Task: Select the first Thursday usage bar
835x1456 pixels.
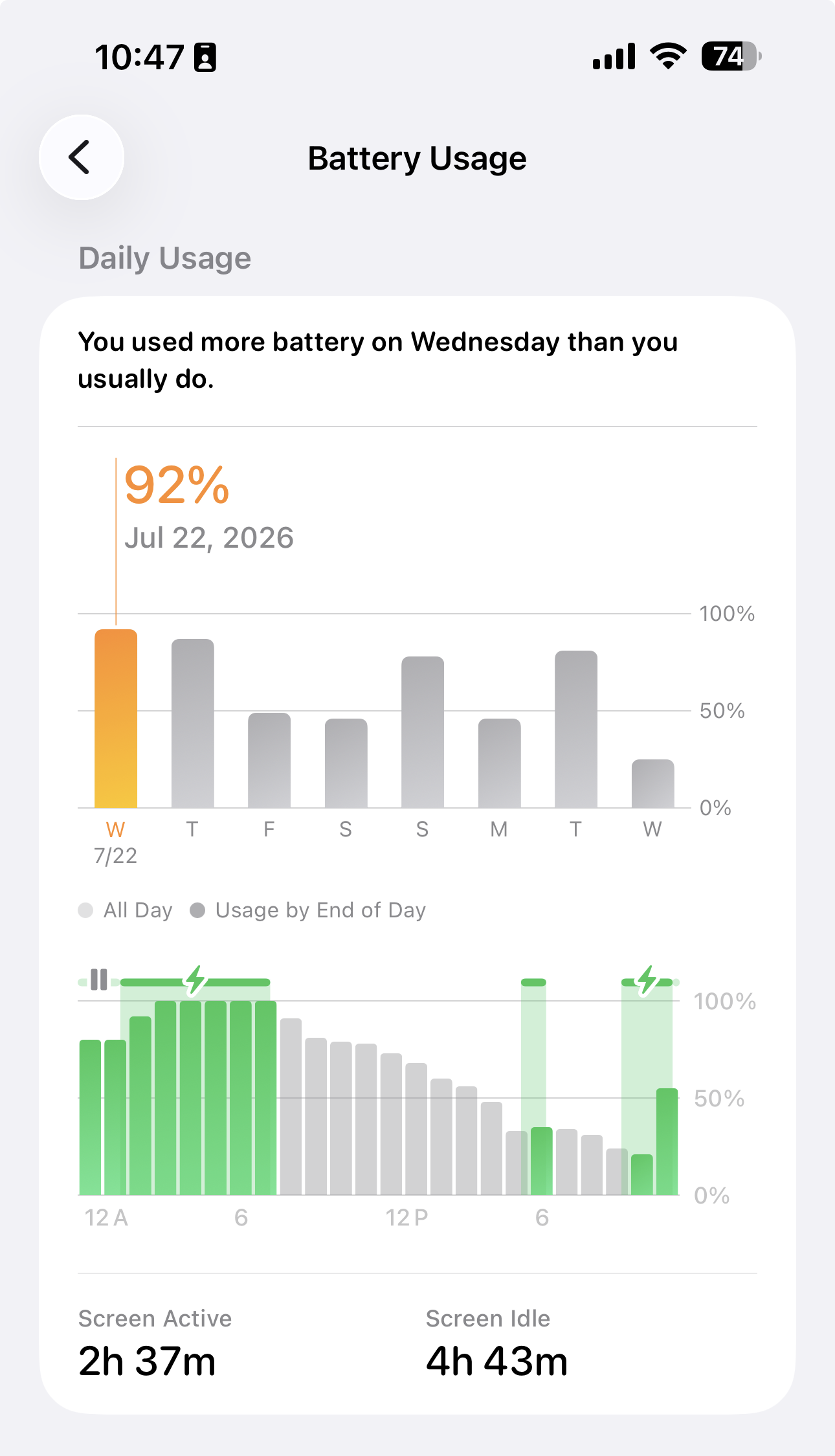Action: pyautogui.click(x=192, y=723)
